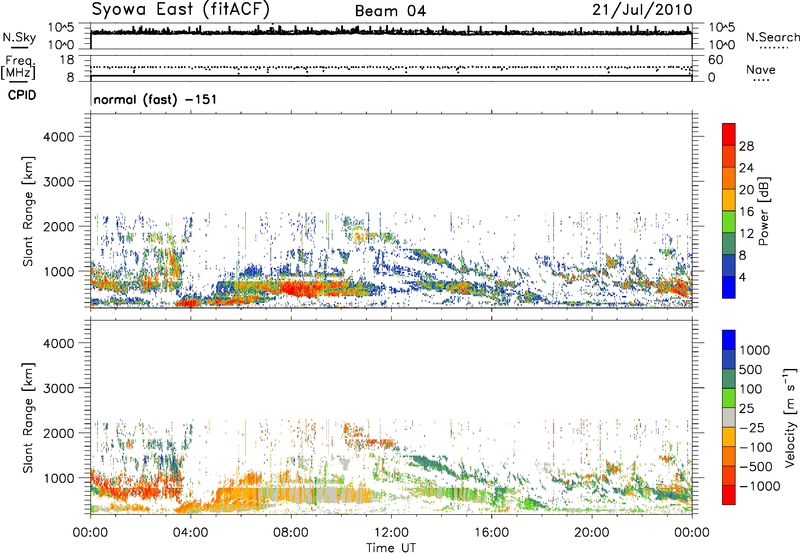Click the '12:00' time axis tick label
800x554 pixels.
click(x=391, y=533)
